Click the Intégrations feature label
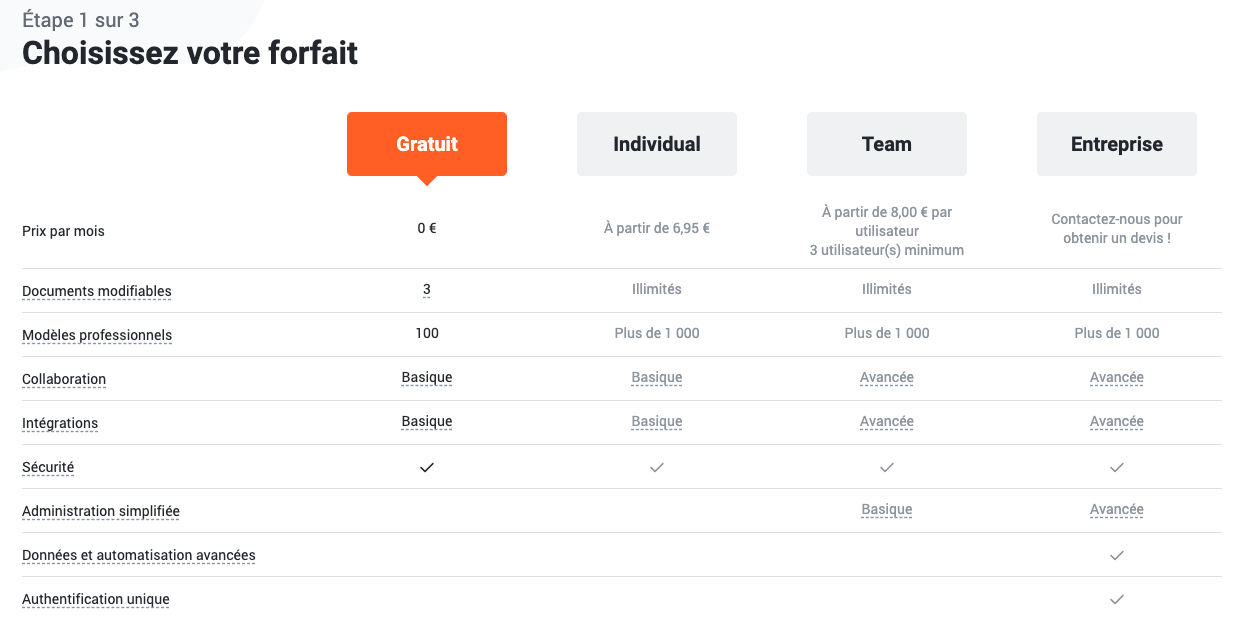 point(60,423)
